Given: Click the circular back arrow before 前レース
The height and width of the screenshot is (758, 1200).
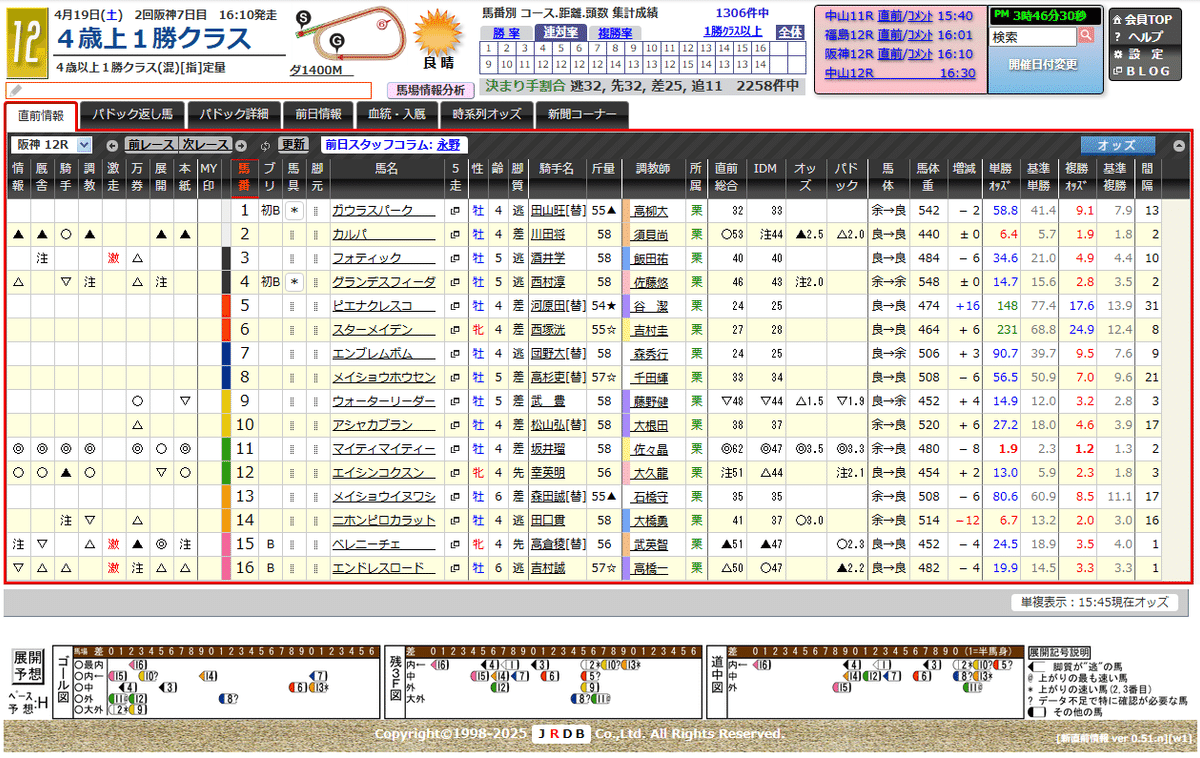Looking at the screenshot, I should [x=112, y=147].
